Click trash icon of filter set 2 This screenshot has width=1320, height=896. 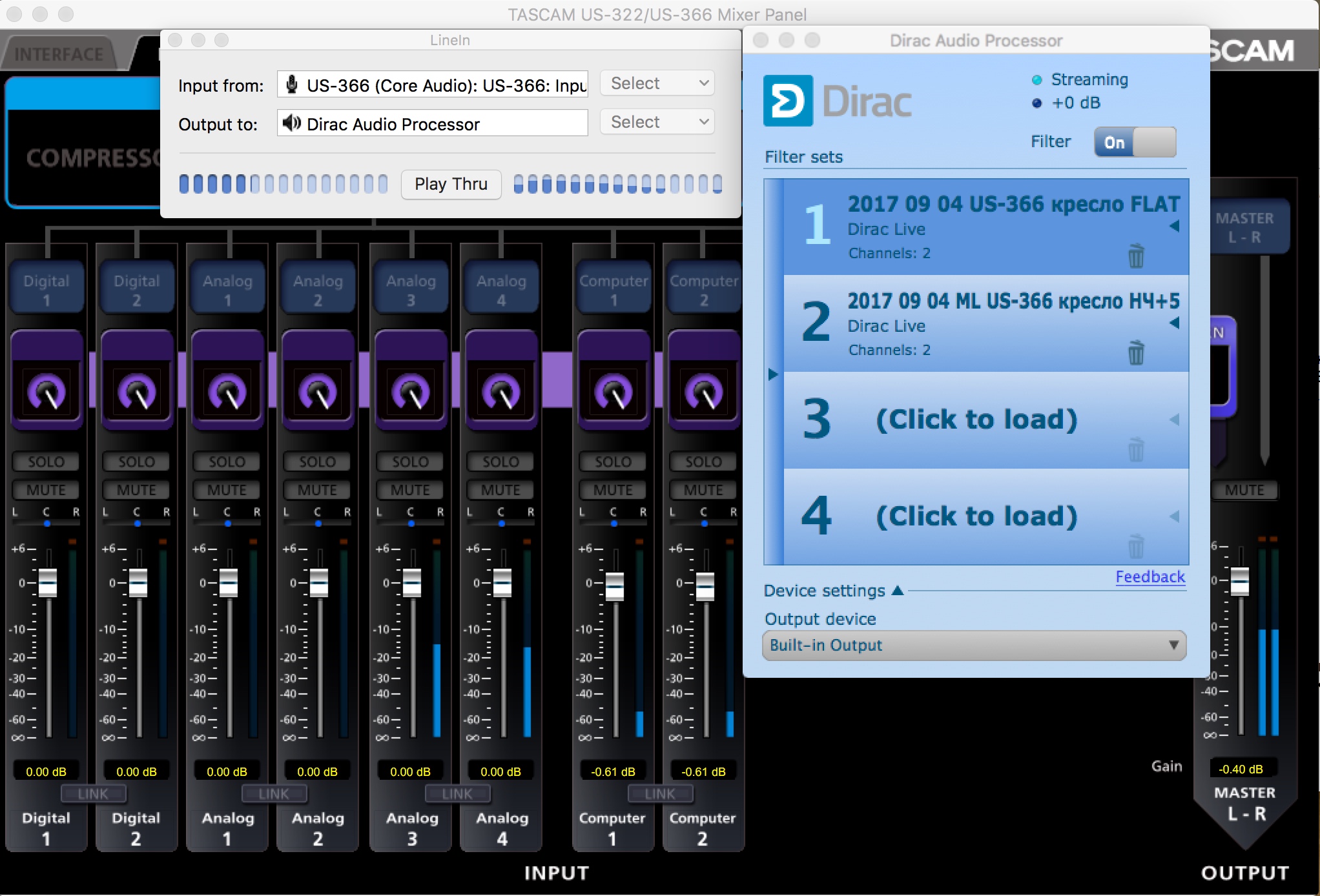pyautogui.click(x=1135, y=353)
